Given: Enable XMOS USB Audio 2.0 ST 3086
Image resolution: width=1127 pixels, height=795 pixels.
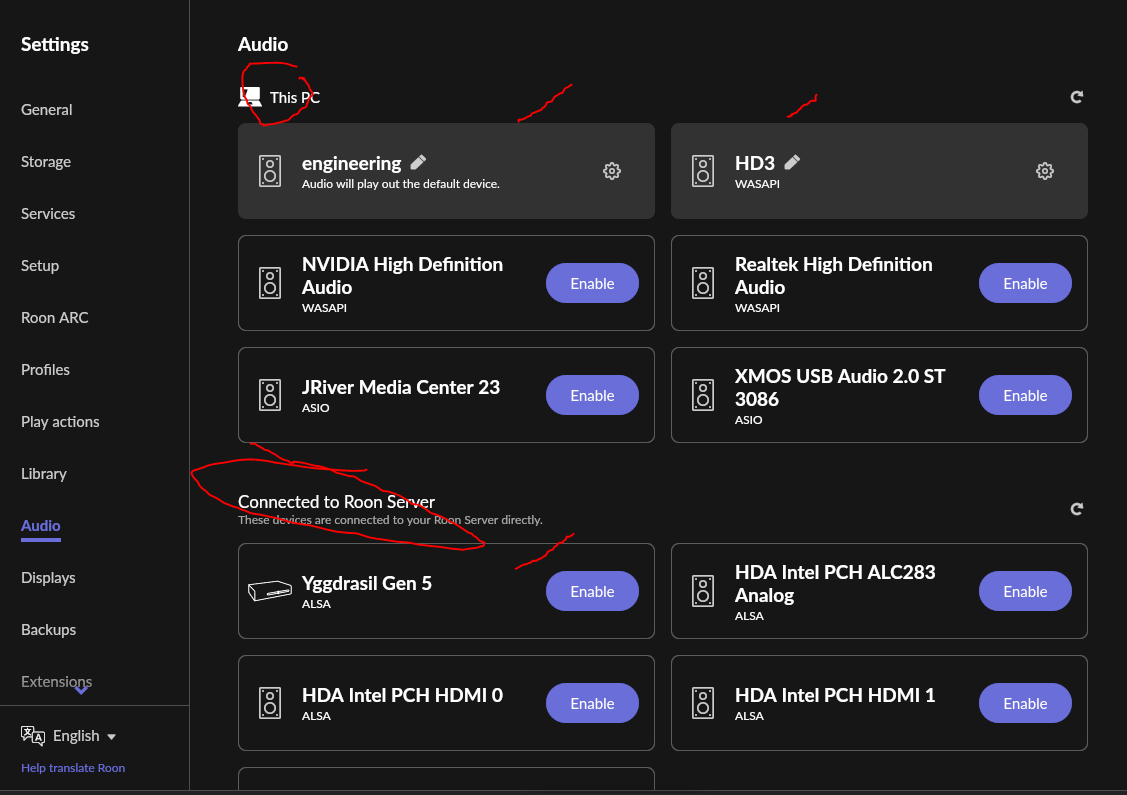Looking at the screenshot, I should [x=1025, y=395].
